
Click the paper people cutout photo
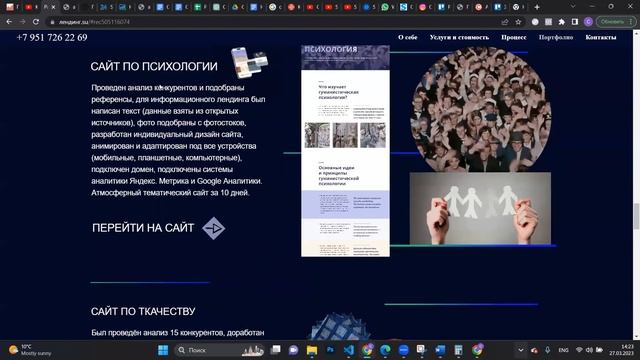tap(480, 209)
